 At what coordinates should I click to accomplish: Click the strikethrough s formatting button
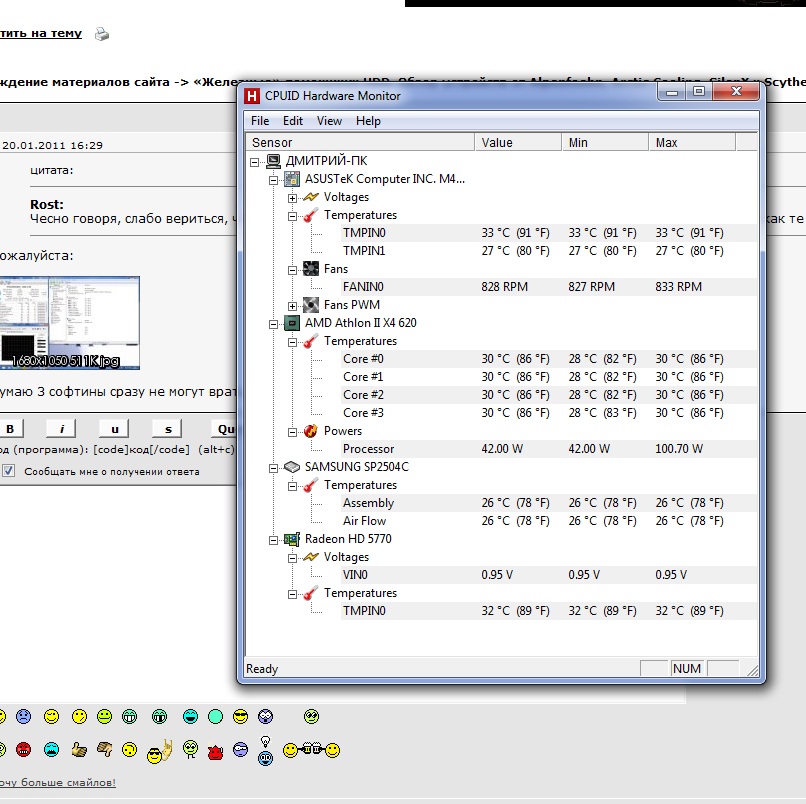(168, 429)
